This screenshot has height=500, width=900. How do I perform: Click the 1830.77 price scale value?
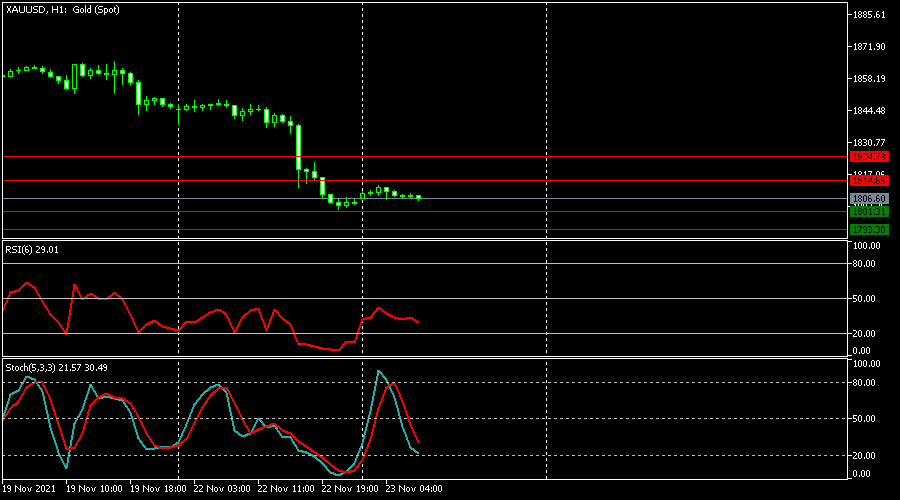coord(869,142)
